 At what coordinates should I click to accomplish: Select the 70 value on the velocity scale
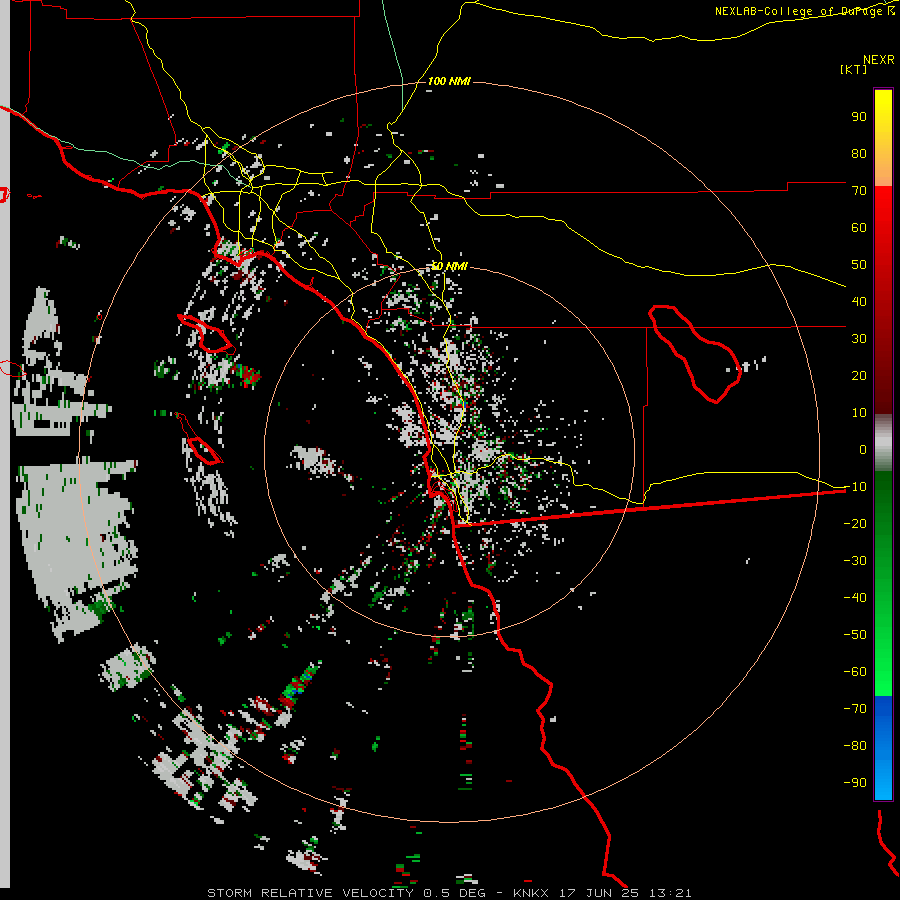(x=859, y=191)
